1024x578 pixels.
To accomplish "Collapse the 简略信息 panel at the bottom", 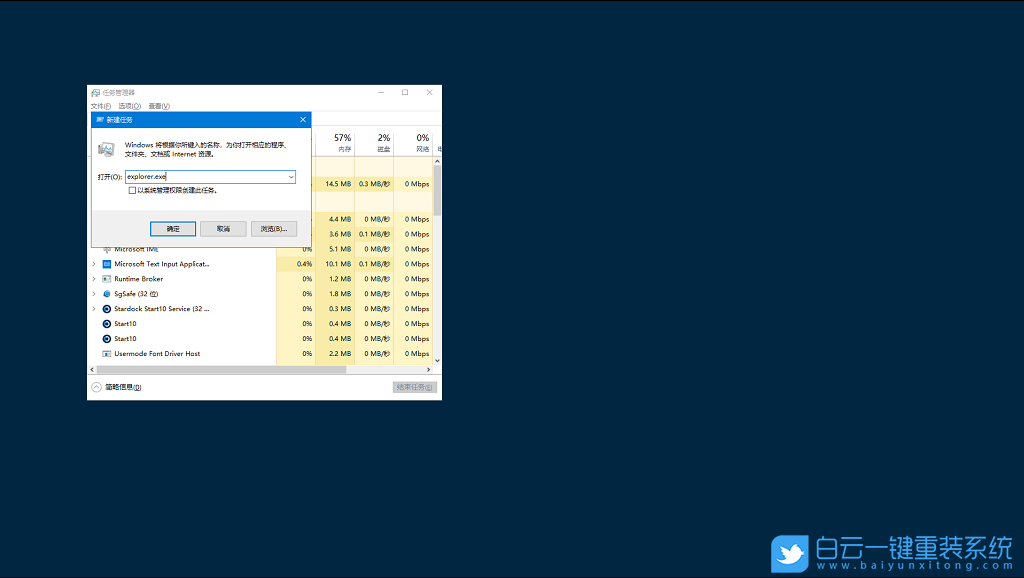I will [94, 386].
